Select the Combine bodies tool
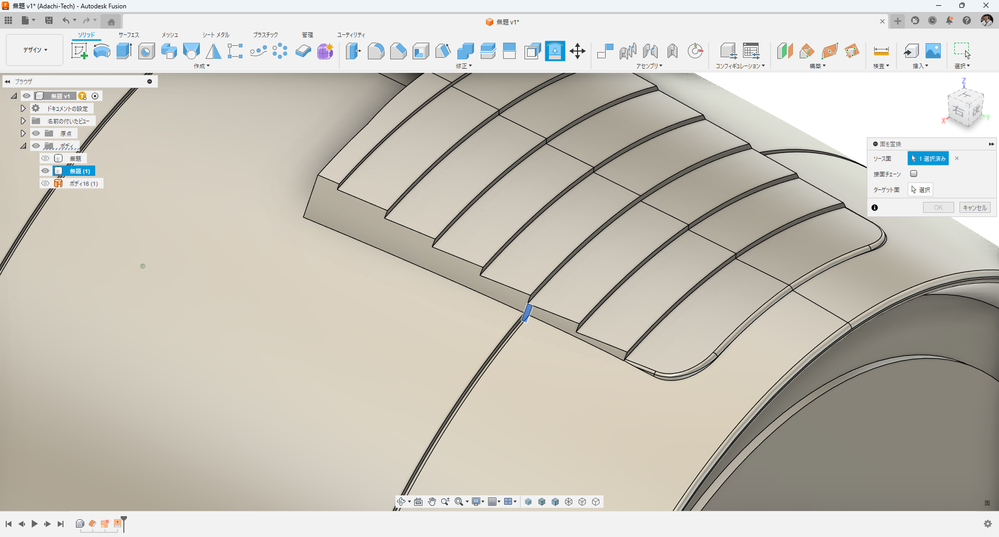Image resolution: width=999 pixels, height=537 pixels. click(x=465, y=52)
